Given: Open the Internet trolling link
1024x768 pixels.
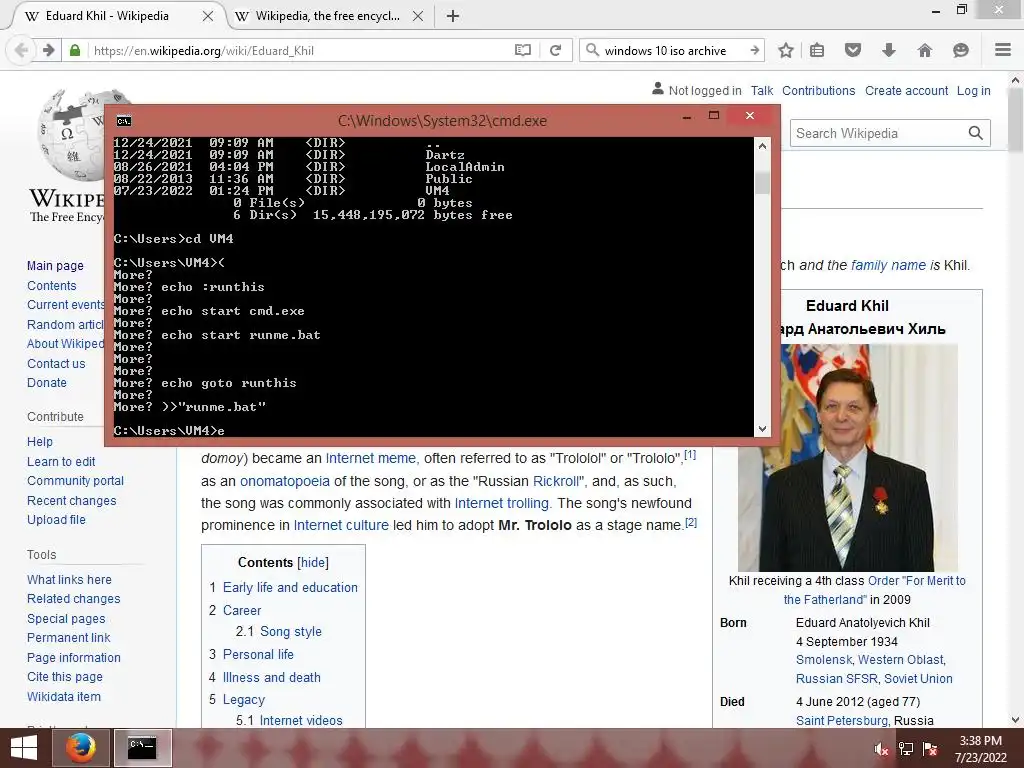Looking at the screenshot, I should [x=502, y=504].
